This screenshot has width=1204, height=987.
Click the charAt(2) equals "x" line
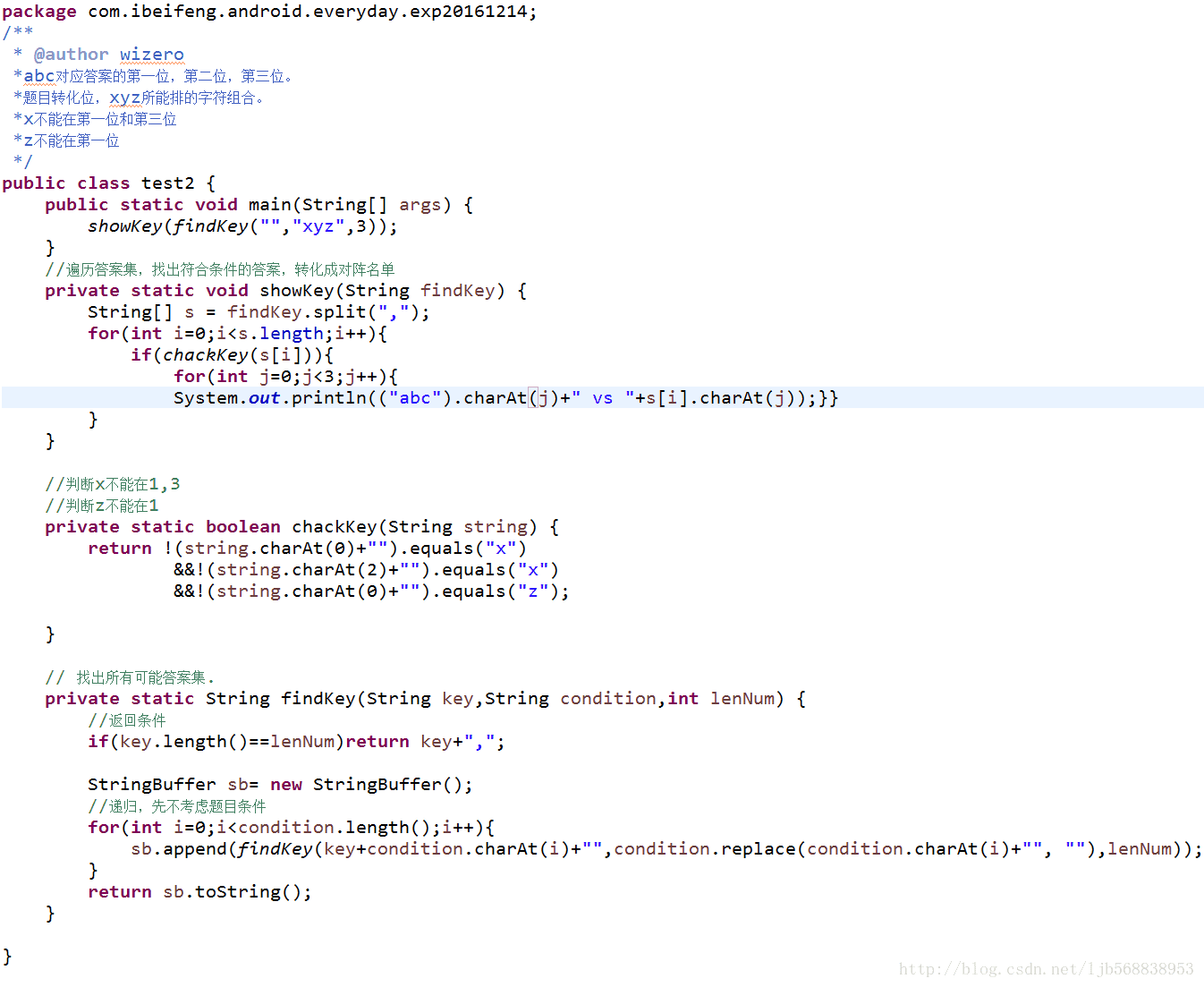pyautogui.click(x=367, y=570)
